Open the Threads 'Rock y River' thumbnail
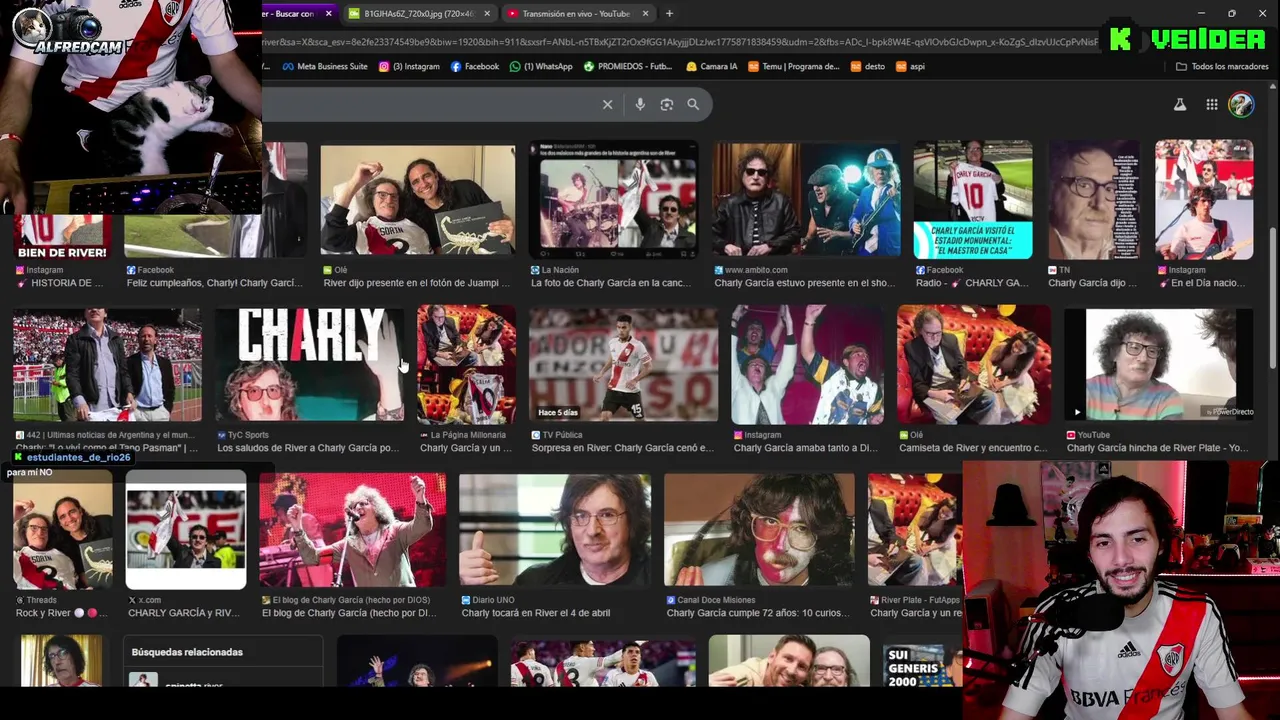Screen dimensions: 1280x720 pyautogui.click(x=63, y=530)
